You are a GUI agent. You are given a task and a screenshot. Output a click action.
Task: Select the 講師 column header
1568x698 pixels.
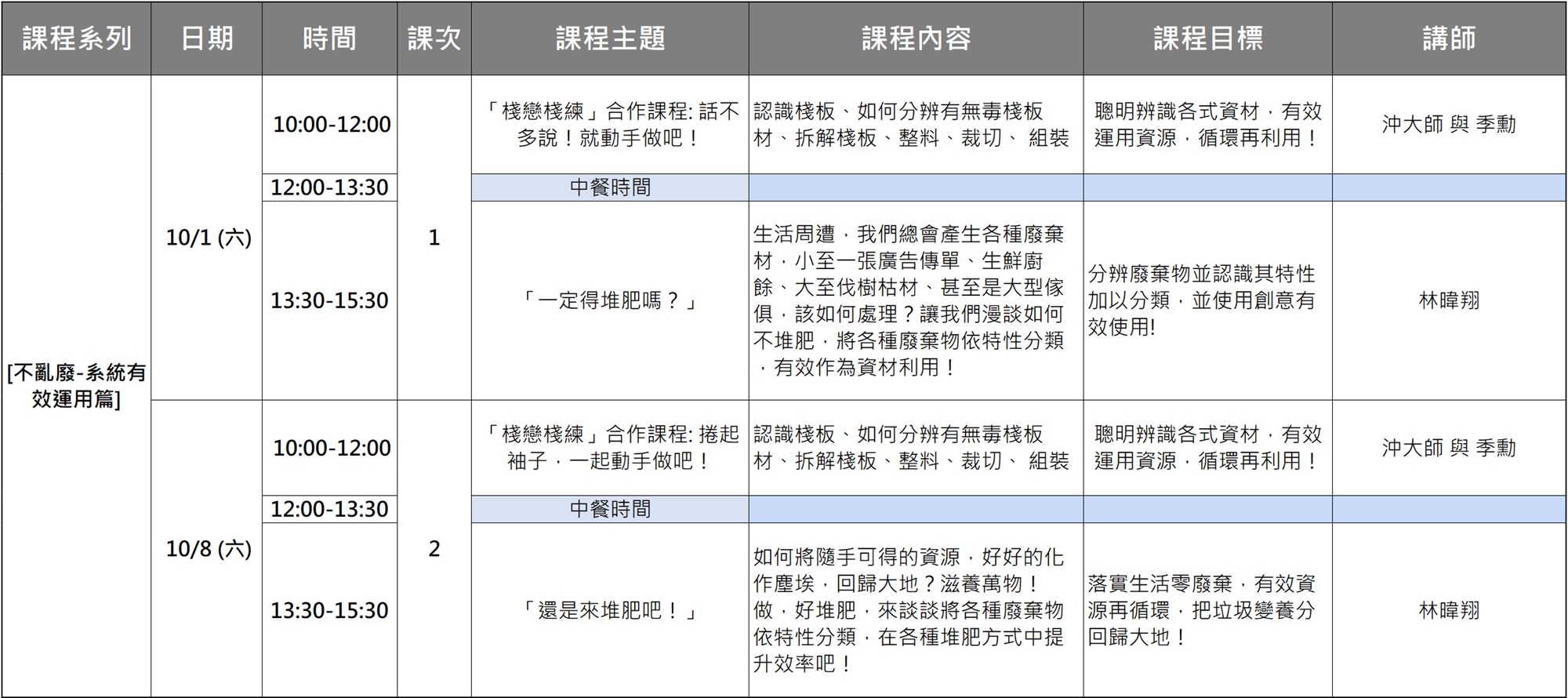tap(1449, 38)
